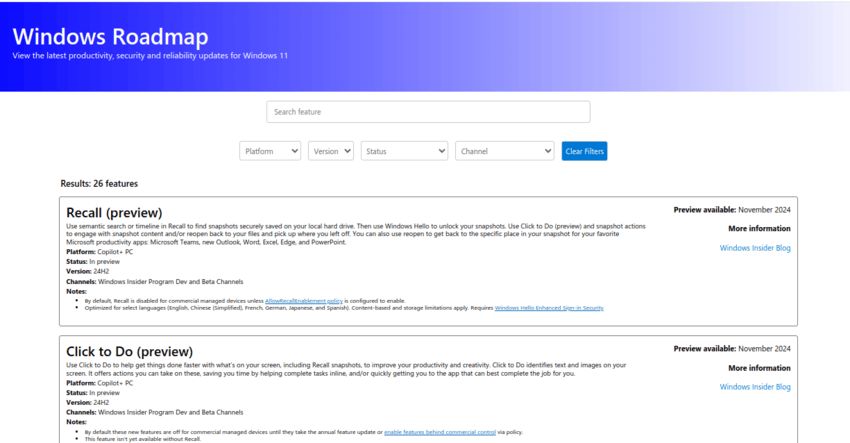Screen dimensions: 850x443
Task: Click Recall card's Status: In preview line
Action: tap(93, 262)
